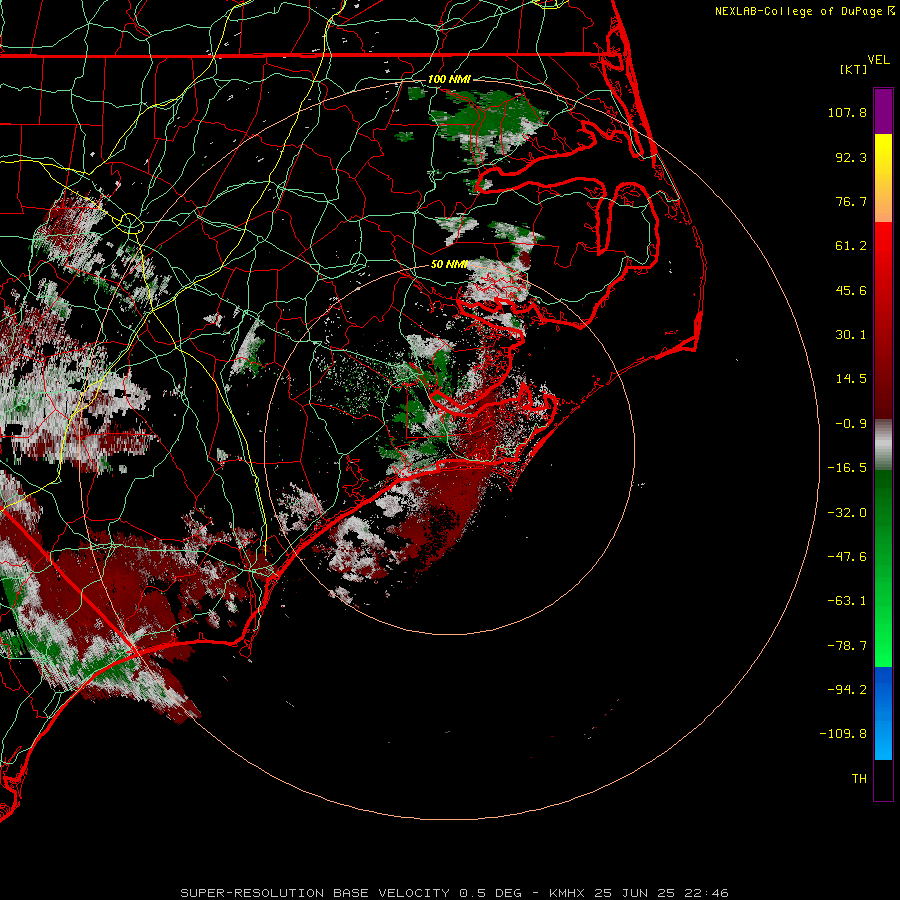Image resolution: width=900 pixels, height=900 pixels.
Task: Click the 100 NMI range ring label
Action: tap(449, 79)
